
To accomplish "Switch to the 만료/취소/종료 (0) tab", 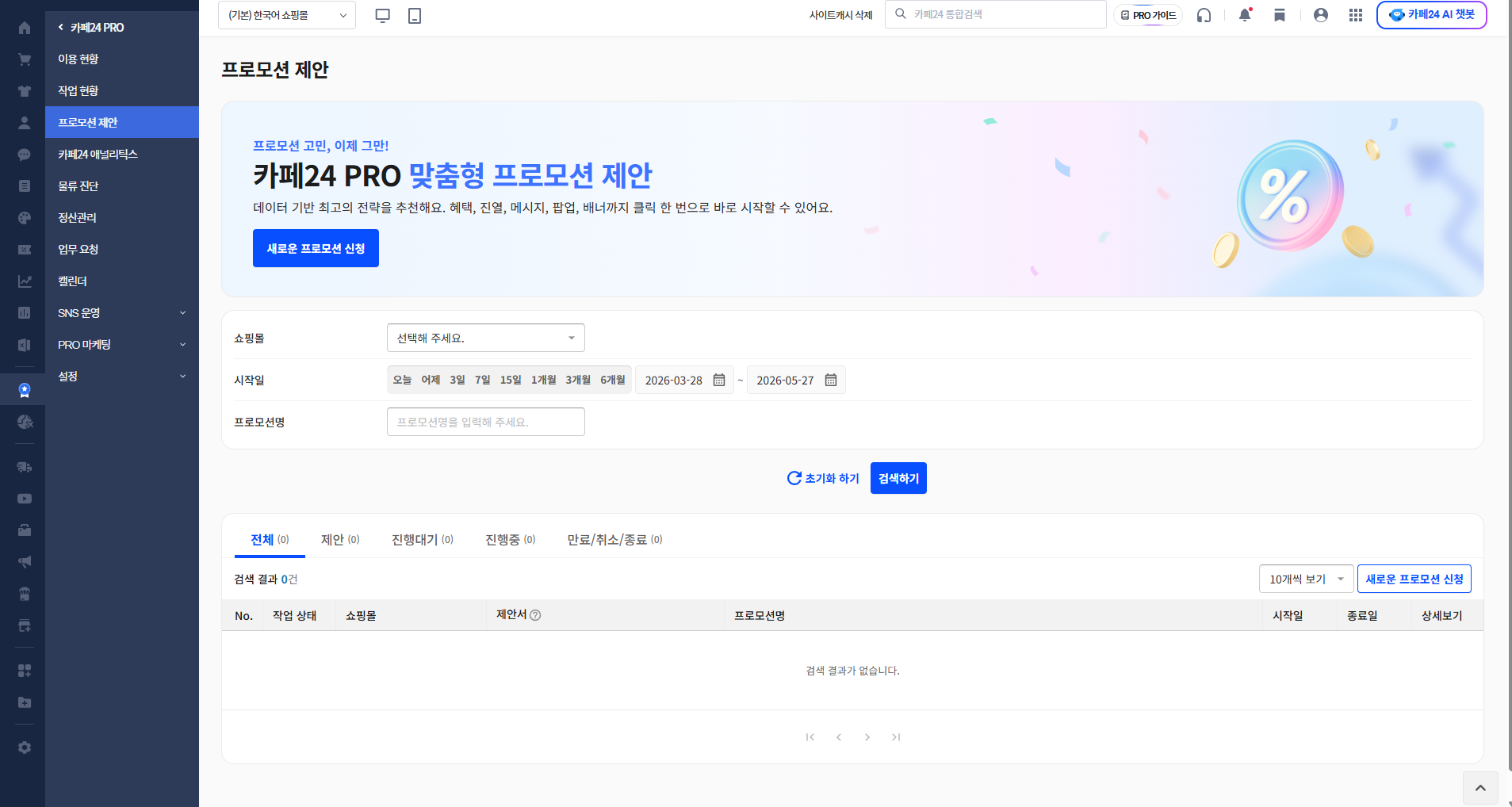I will (614, 540).
